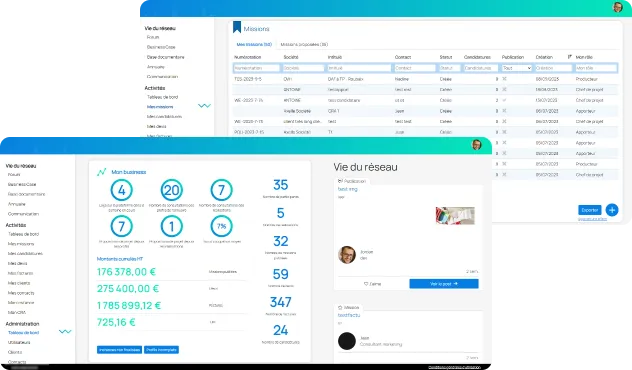Click the publication X icon in the POLI-2023-7-15 row

pyautogui.click(x=504, y=132)
